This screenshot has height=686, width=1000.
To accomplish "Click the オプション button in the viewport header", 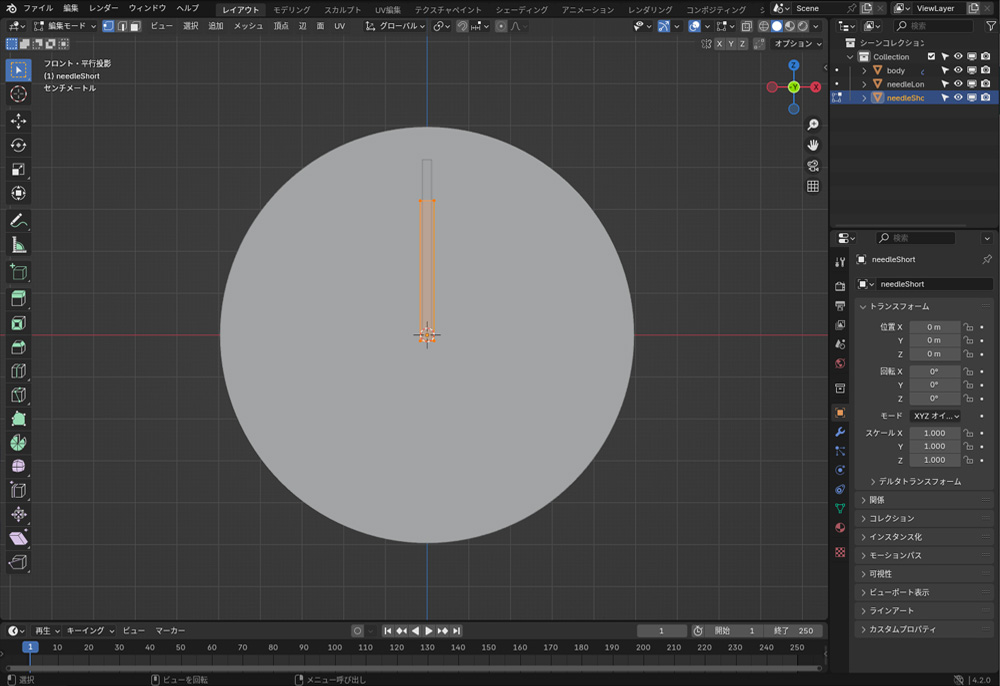I will coord(798,44).
